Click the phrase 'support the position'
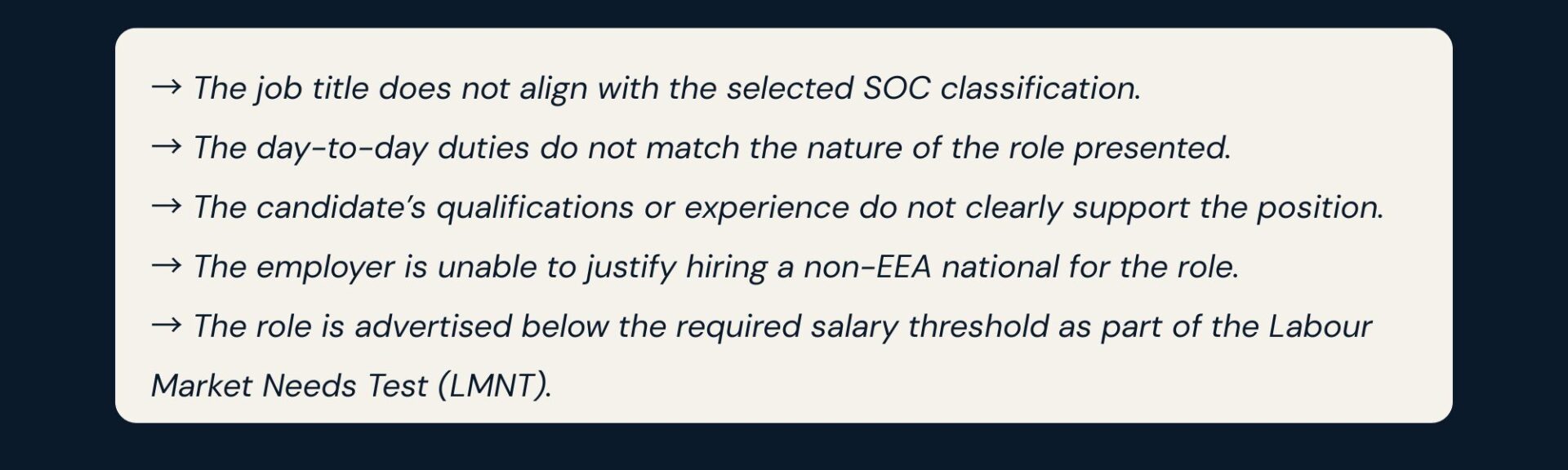Image resolution: width=1568 pixels, height=470 pixels. coord(1227,207)
